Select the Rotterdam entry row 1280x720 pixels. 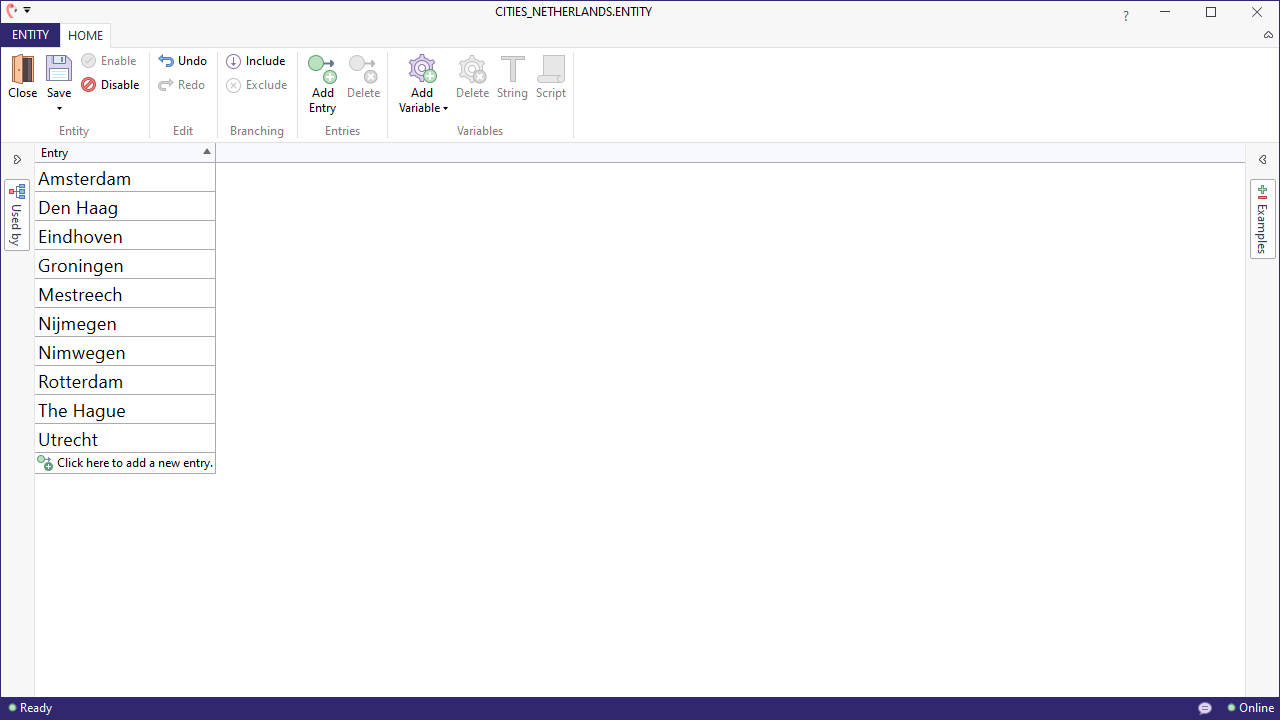tap(125, 381)
